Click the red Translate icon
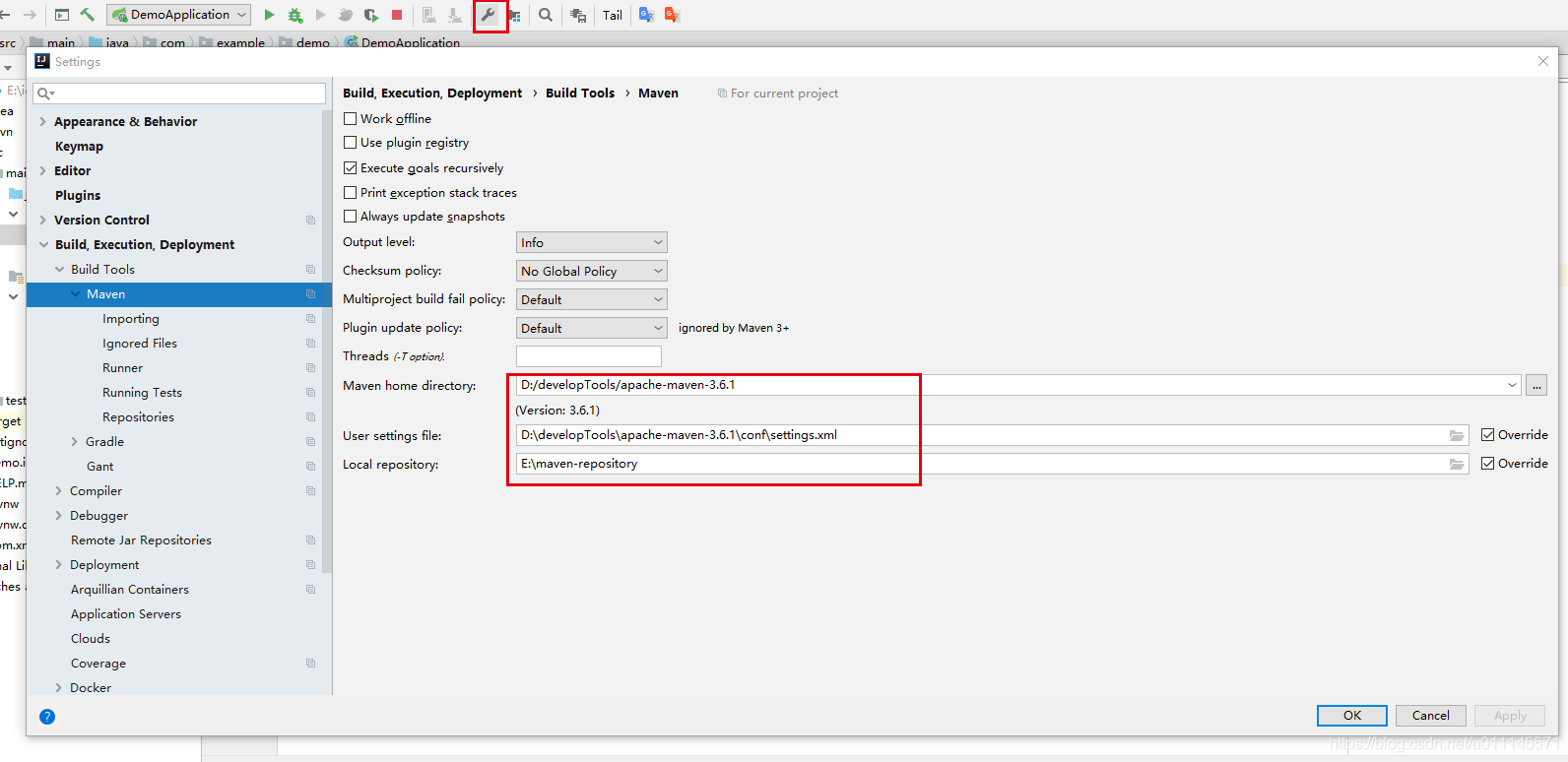Screen dimensions: 1568x762 point(673,15)
